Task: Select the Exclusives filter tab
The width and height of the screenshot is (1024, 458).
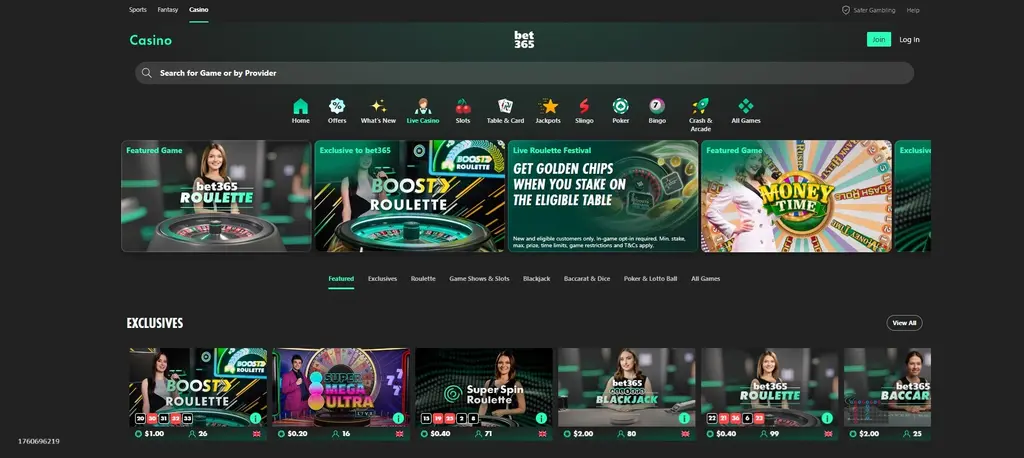Action: [x=382, y=279]
